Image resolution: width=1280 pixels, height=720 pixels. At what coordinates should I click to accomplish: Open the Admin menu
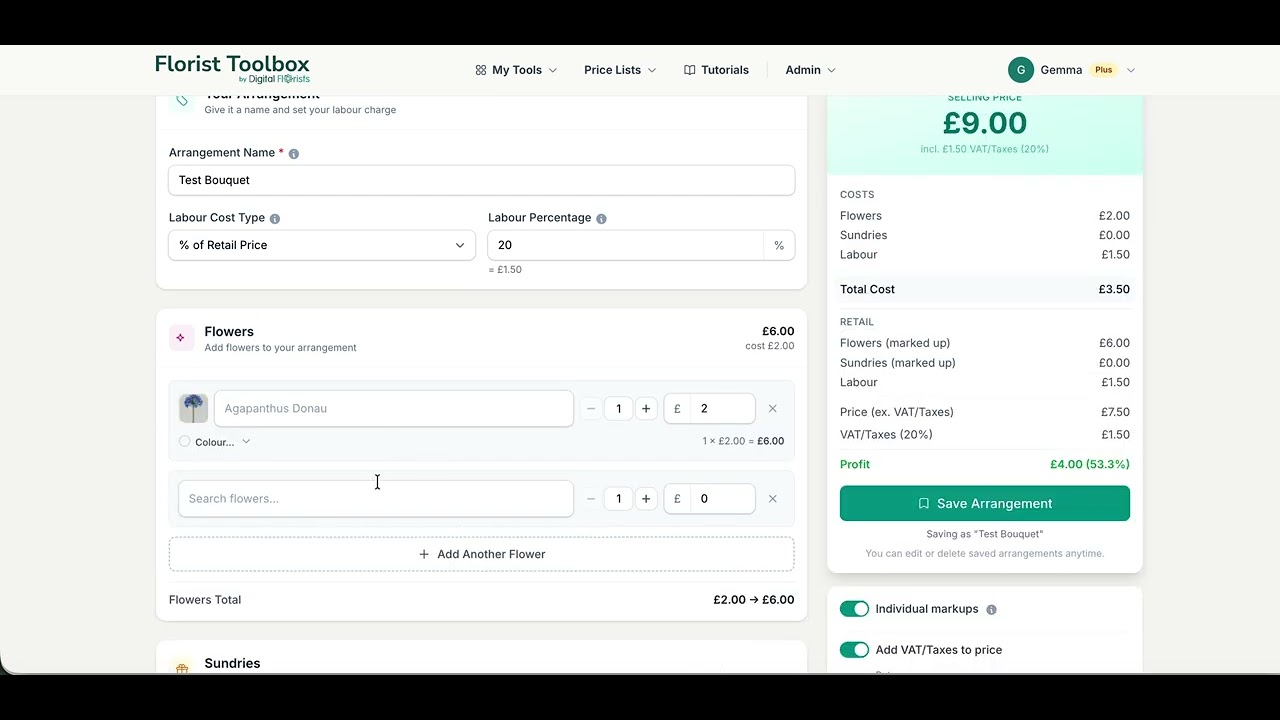pyautogui.click(x=810, y=70)
